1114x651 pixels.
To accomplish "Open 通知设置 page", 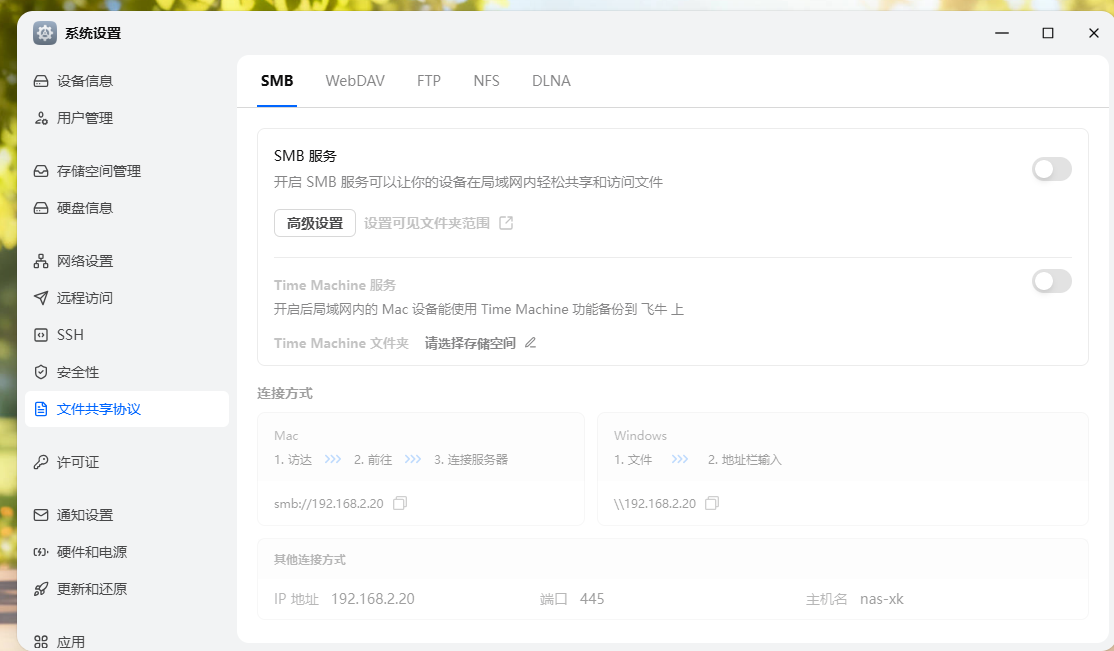I will click(x=126, y=515).
